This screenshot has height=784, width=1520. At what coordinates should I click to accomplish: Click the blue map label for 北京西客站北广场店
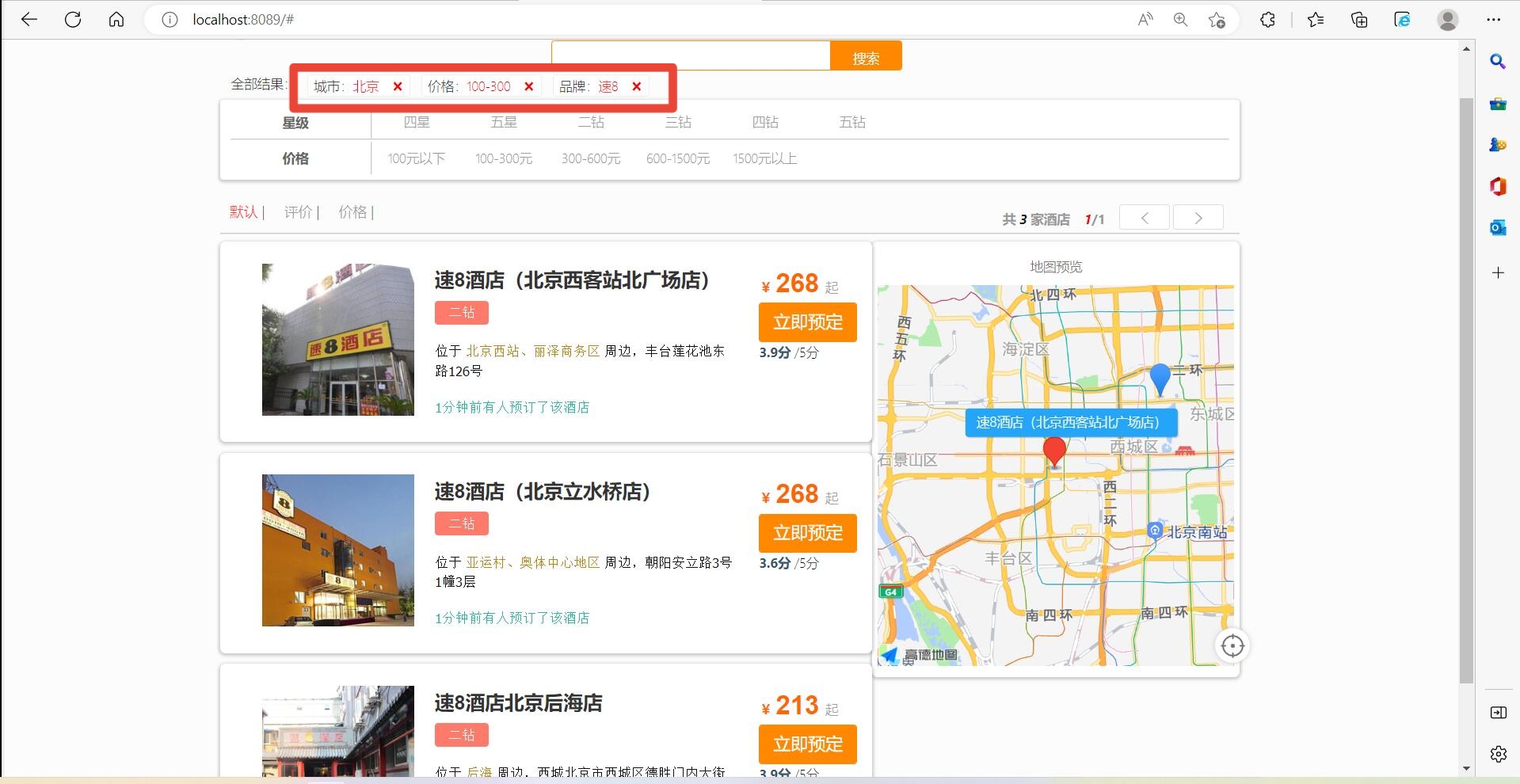[1071, 423]
